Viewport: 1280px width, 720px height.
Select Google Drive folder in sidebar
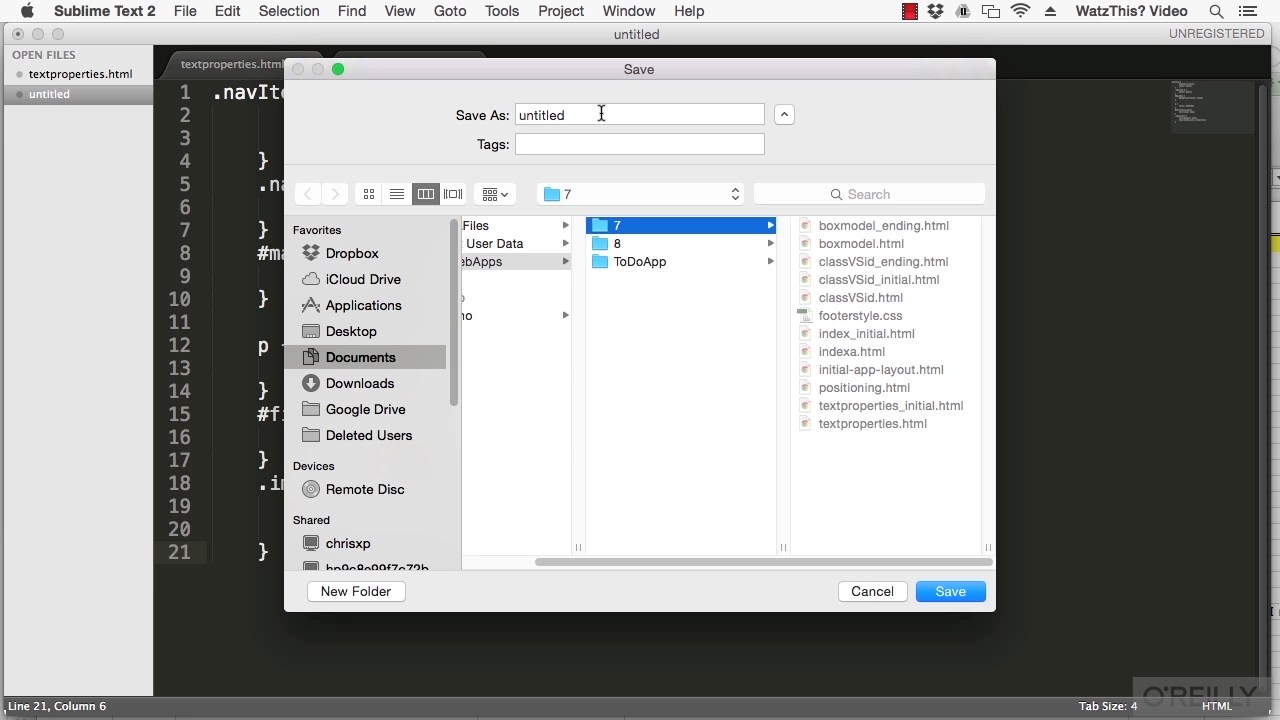365,409
